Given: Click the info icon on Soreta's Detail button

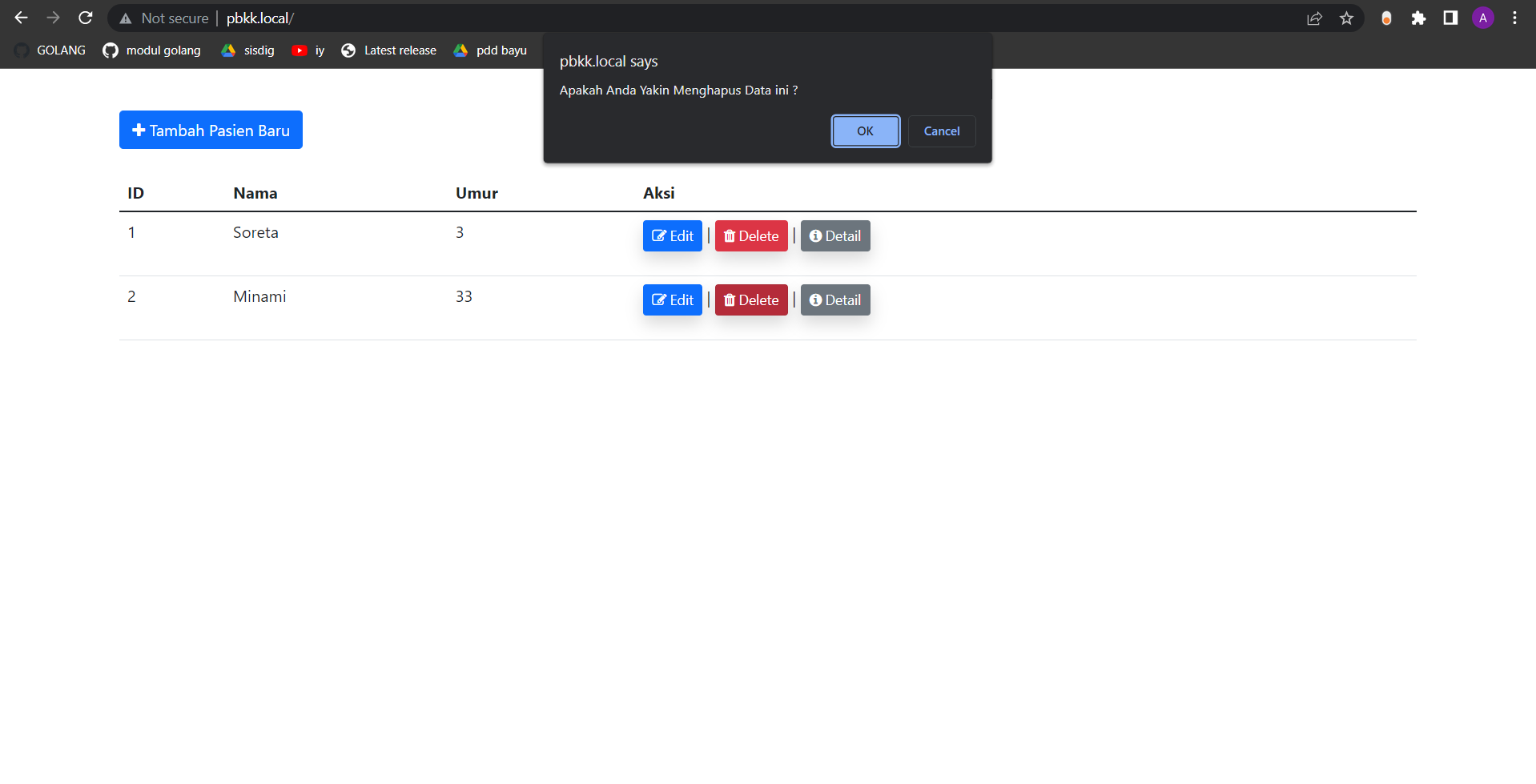Looking at the screenshot, I should coord(815,235).
